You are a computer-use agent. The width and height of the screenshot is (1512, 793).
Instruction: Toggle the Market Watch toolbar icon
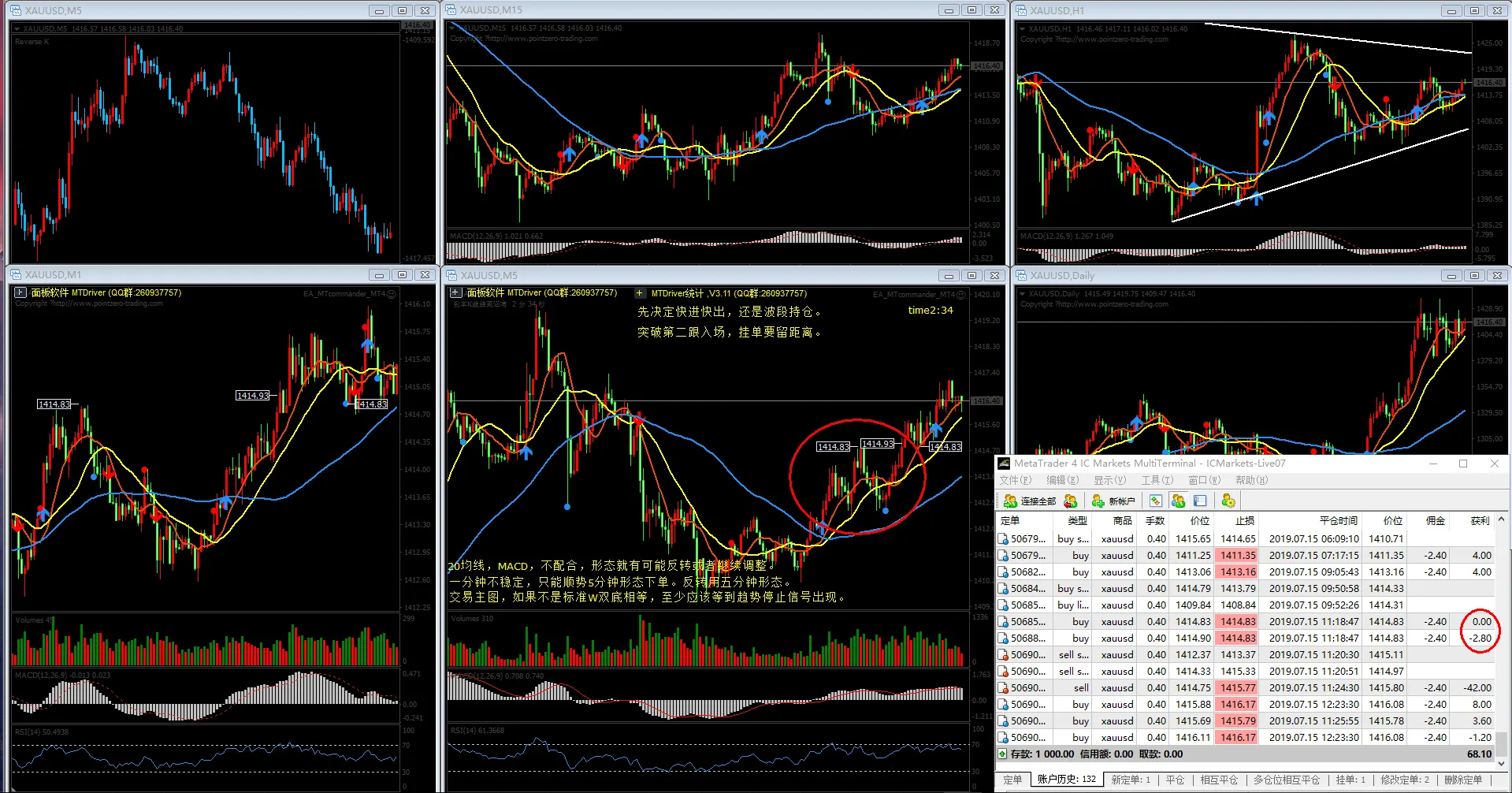(1155, 501)
